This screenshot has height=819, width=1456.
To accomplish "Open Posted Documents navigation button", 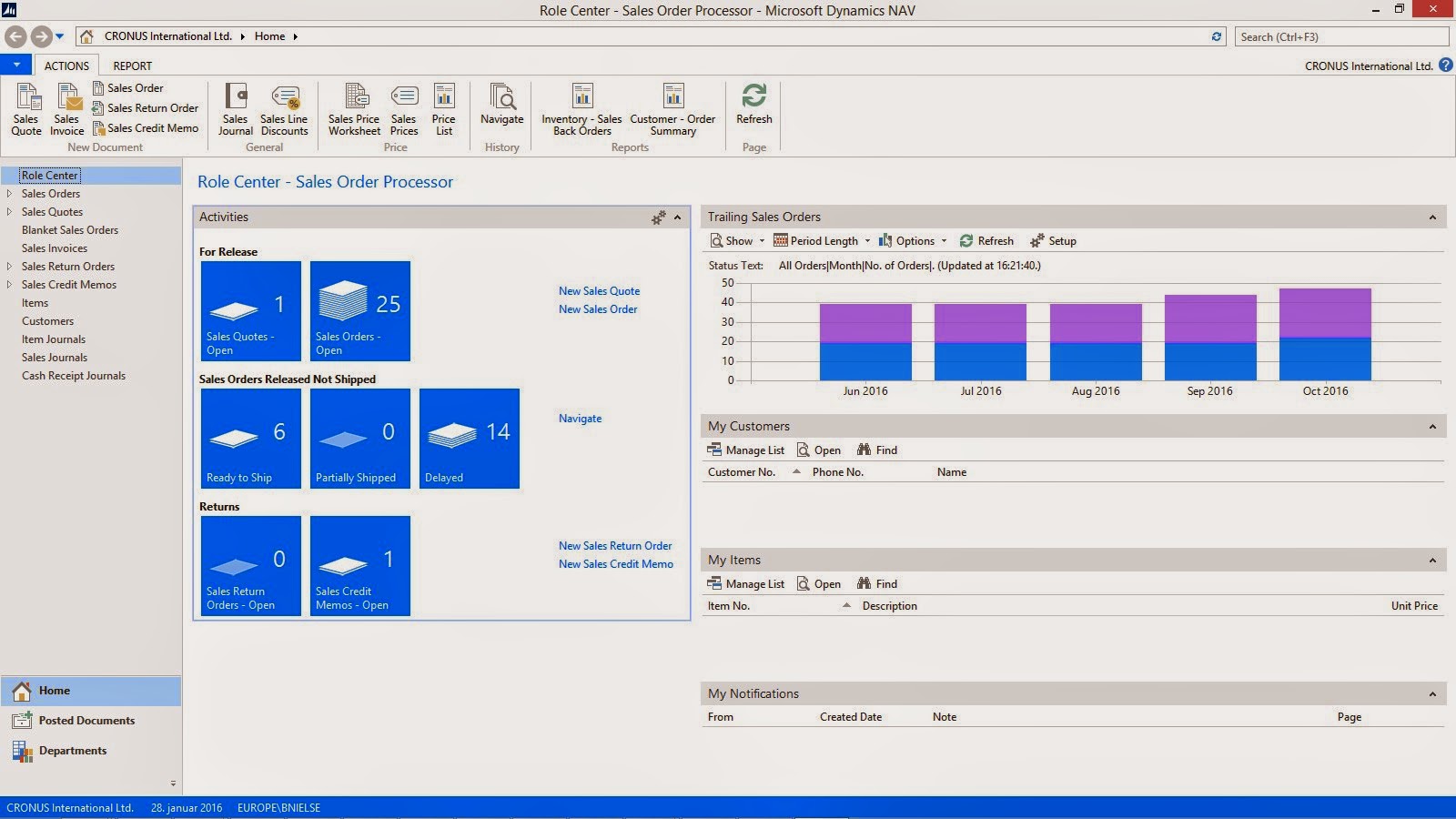I will (x=91, y=721).
